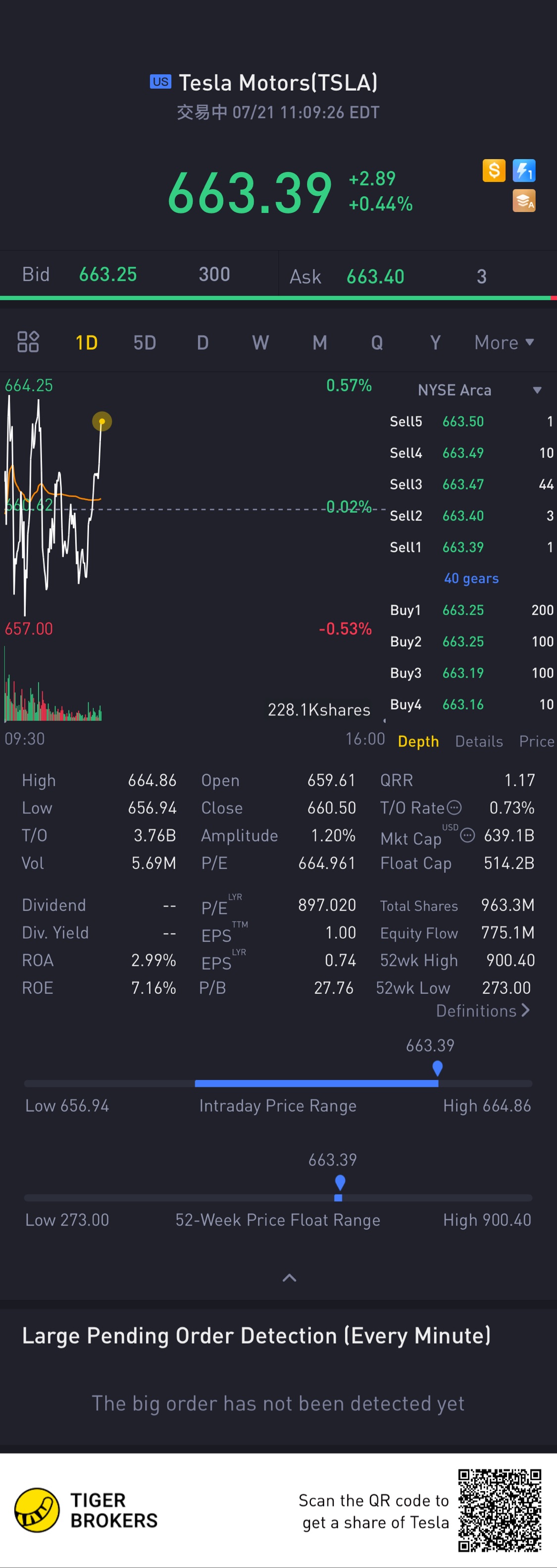Tap the QR code image
This screenshot has width=557, height=1568.
point(500,1510)
